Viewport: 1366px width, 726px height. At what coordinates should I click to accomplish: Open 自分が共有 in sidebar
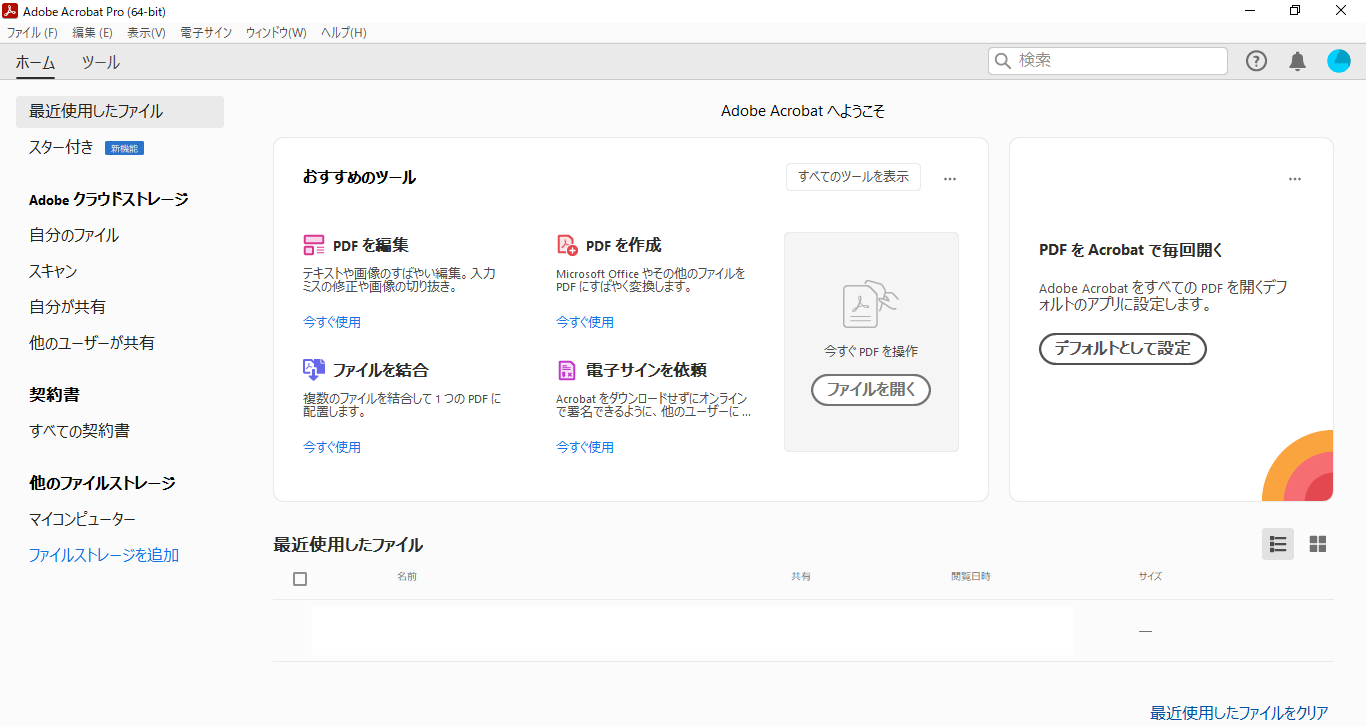[x=67, y=307]
